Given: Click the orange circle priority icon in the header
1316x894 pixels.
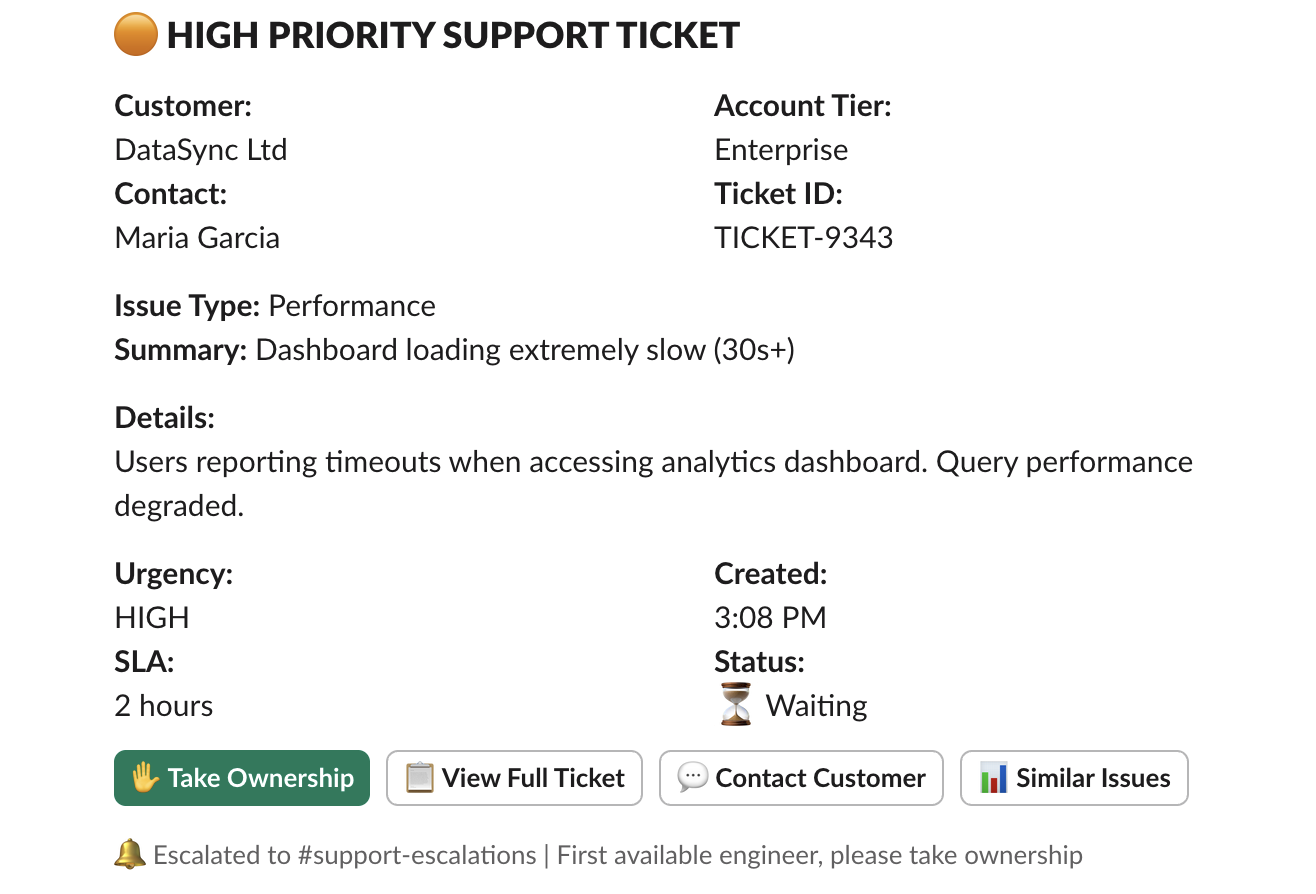Looking at the screenshot, I should coord(136,35).
